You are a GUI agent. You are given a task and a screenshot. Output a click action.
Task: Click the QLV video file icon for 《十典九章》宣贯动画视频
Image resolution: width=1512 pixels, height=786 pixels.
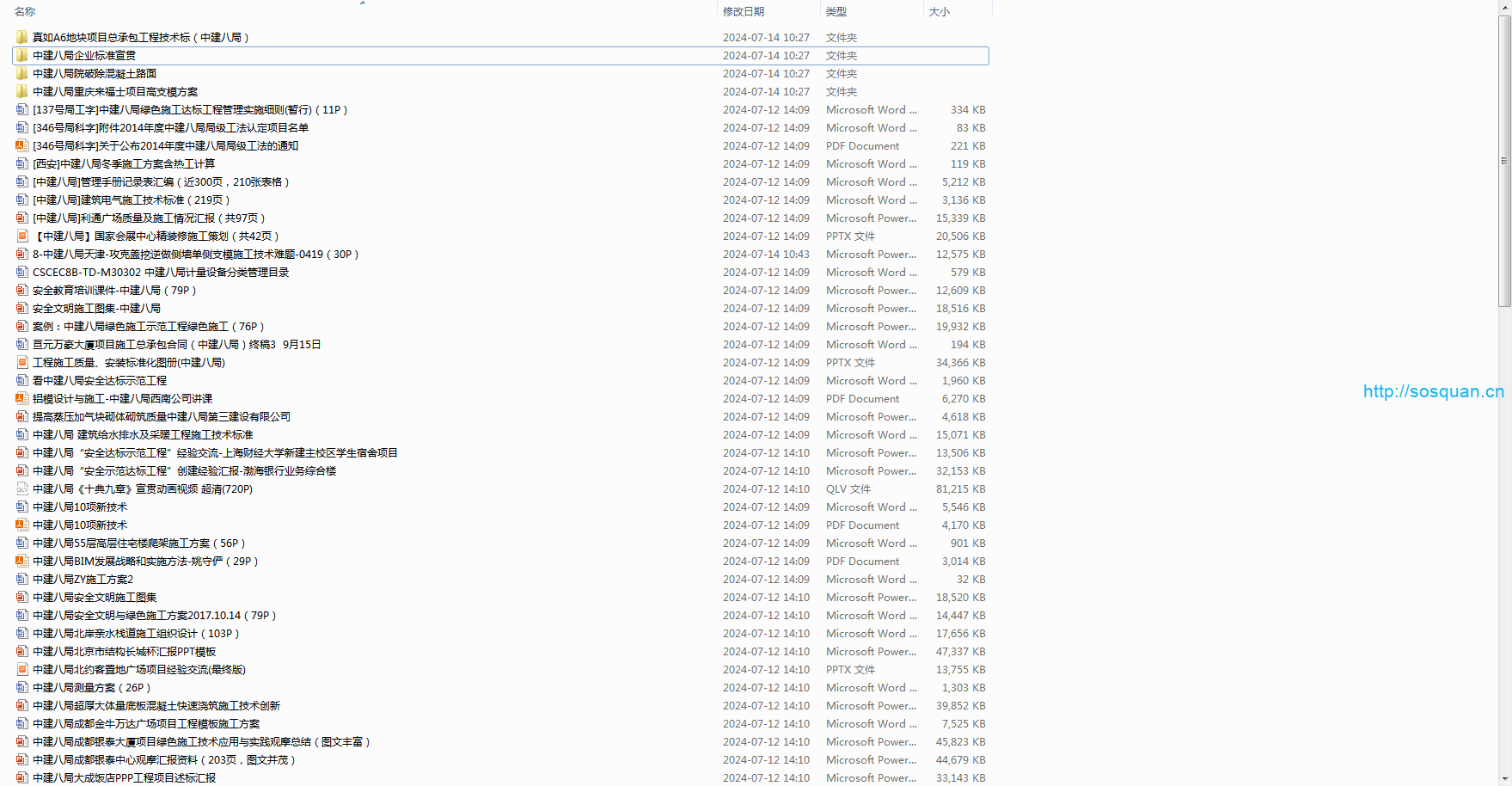coord(22,488)
